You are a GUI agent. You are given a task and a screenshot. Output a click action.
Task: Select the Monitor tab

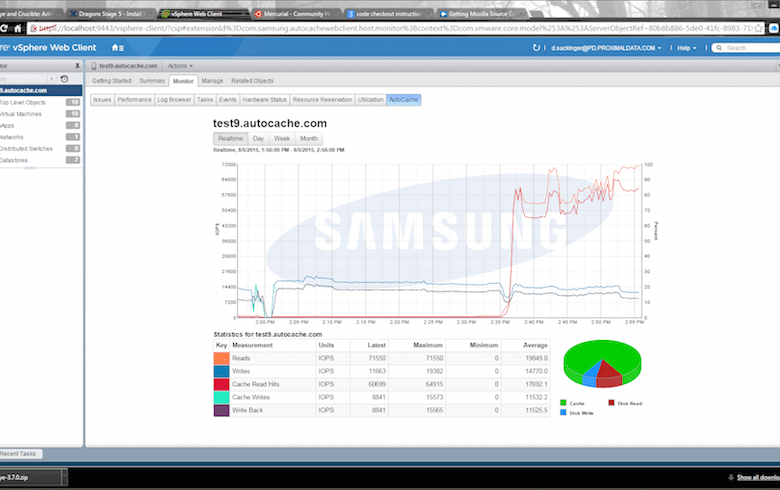[x=183, y=81]
